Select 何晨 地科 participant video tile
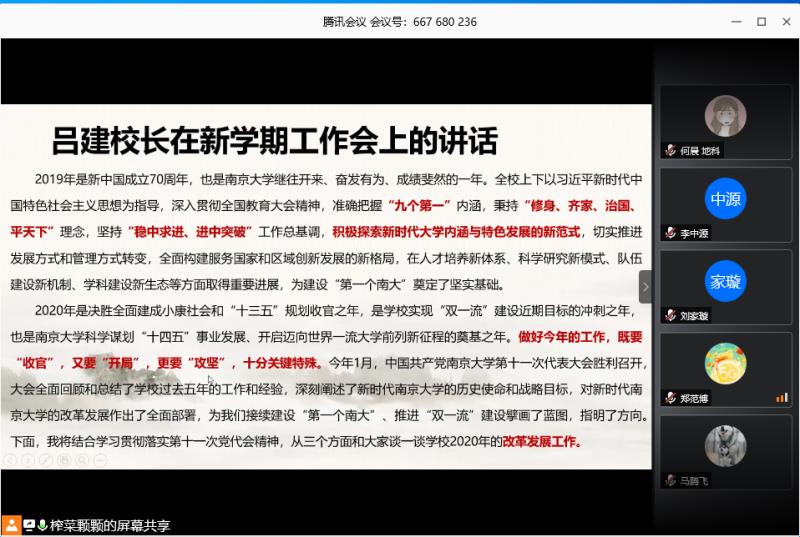Image resolution: width=800 pixels, height=537 pixels. (x=725, y=121)
